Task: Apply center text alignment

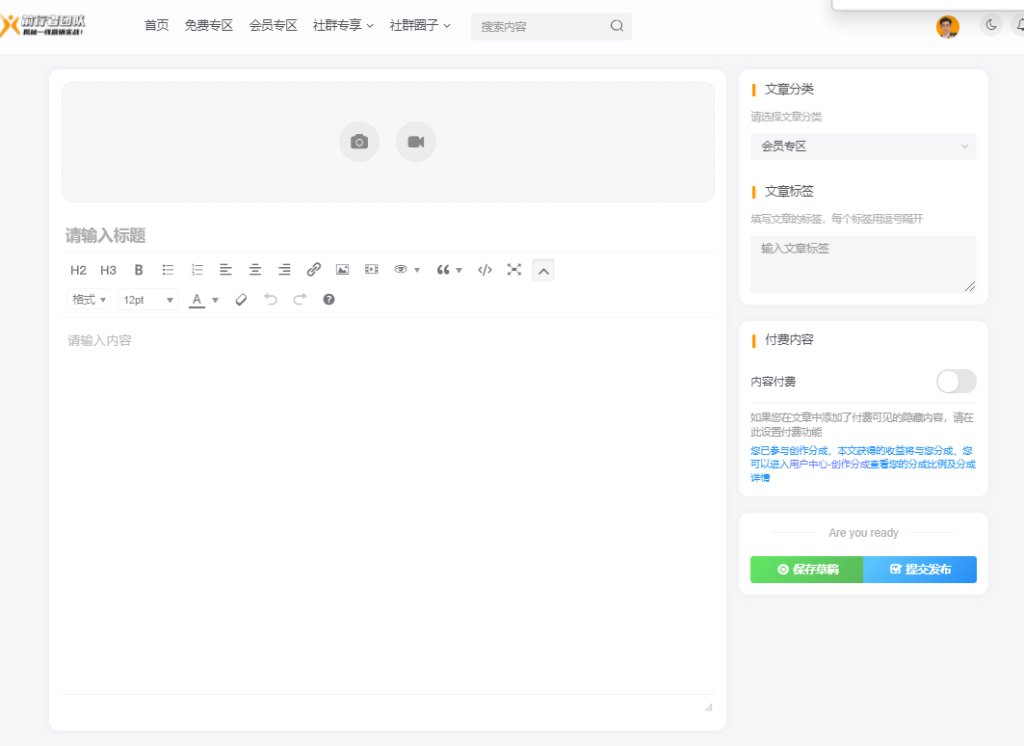Action: click(254, 269)
